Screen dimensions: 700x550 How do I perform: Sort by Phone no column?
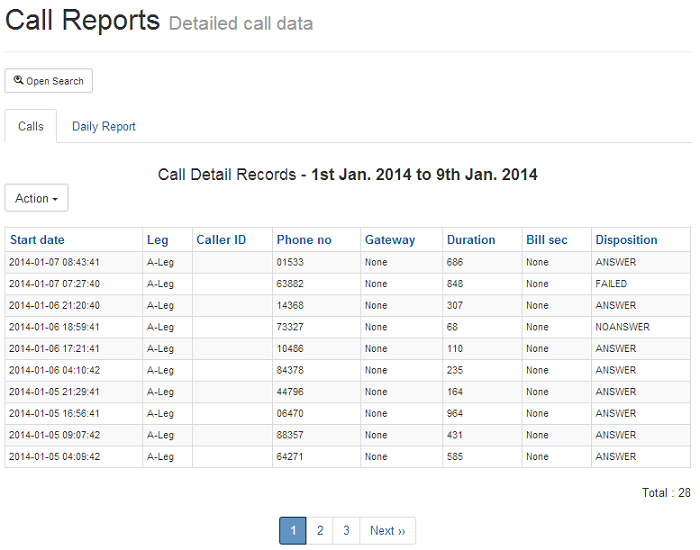pos(304,240)
